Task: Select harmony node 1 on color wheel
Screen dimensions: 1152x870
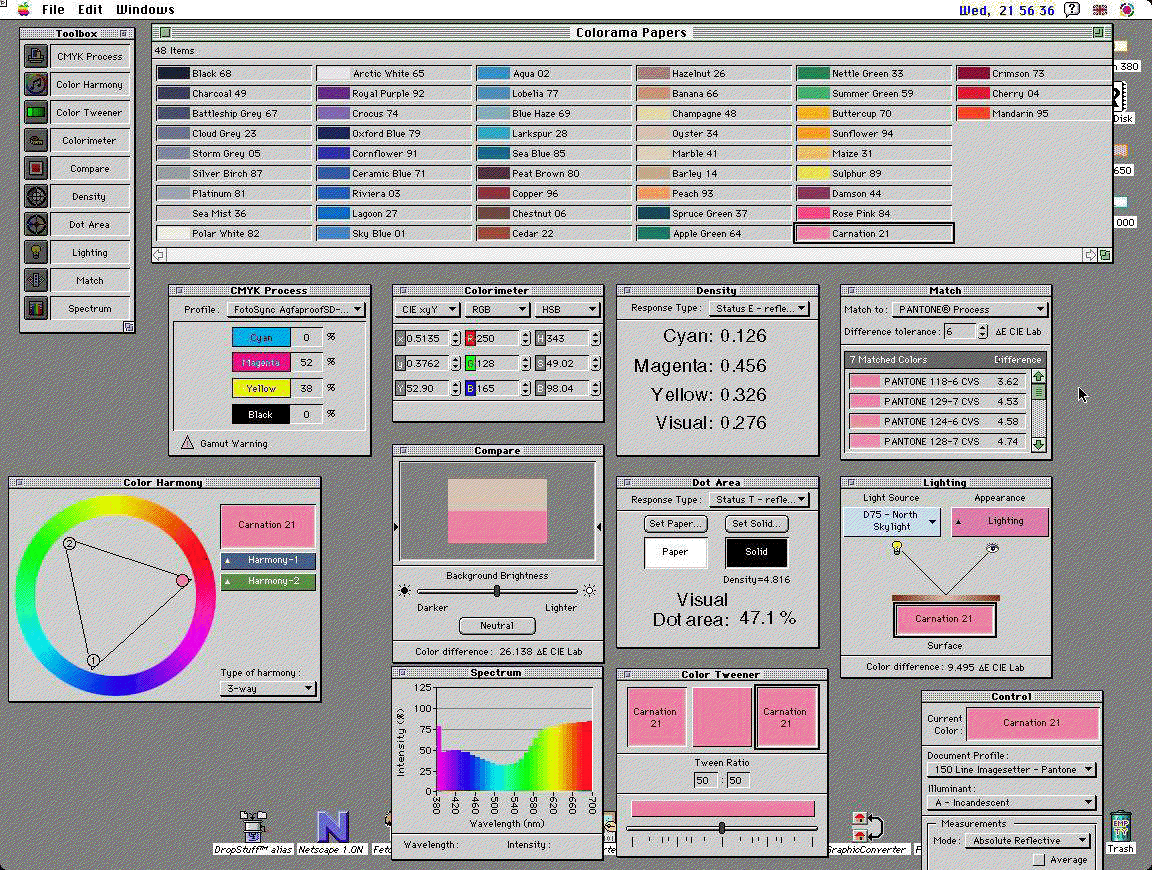Action: (93, 661)
